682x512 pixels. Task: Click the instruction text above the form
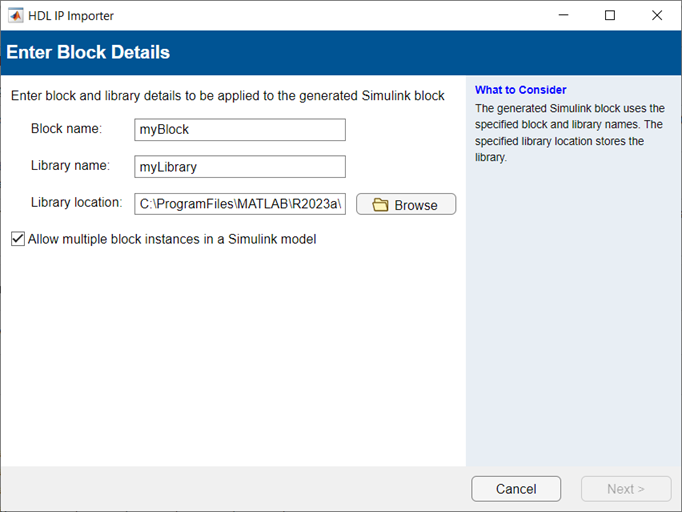point(227,96)
